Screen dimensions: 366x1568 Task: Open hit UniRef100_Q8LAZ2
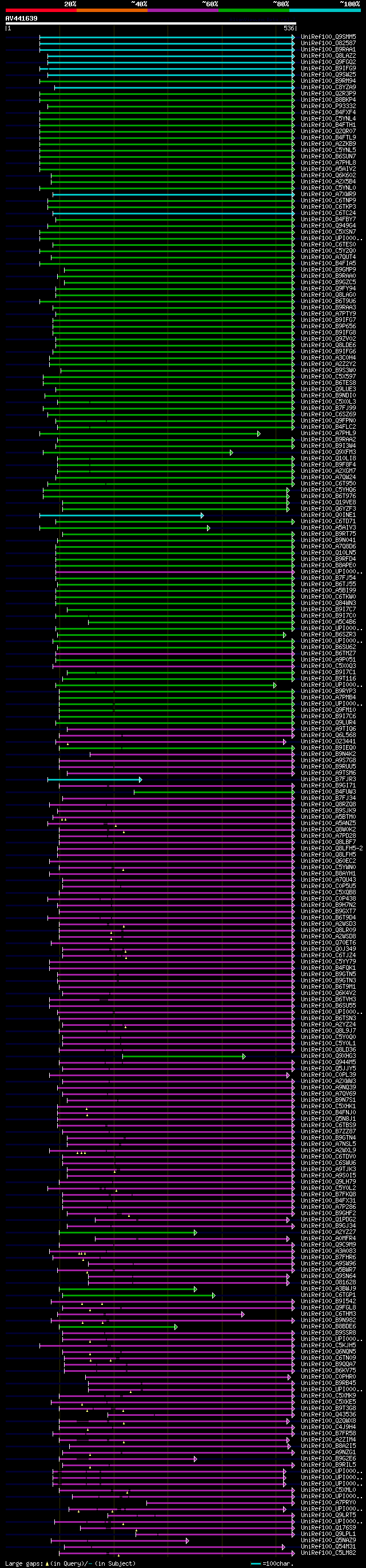coord(328,56)
